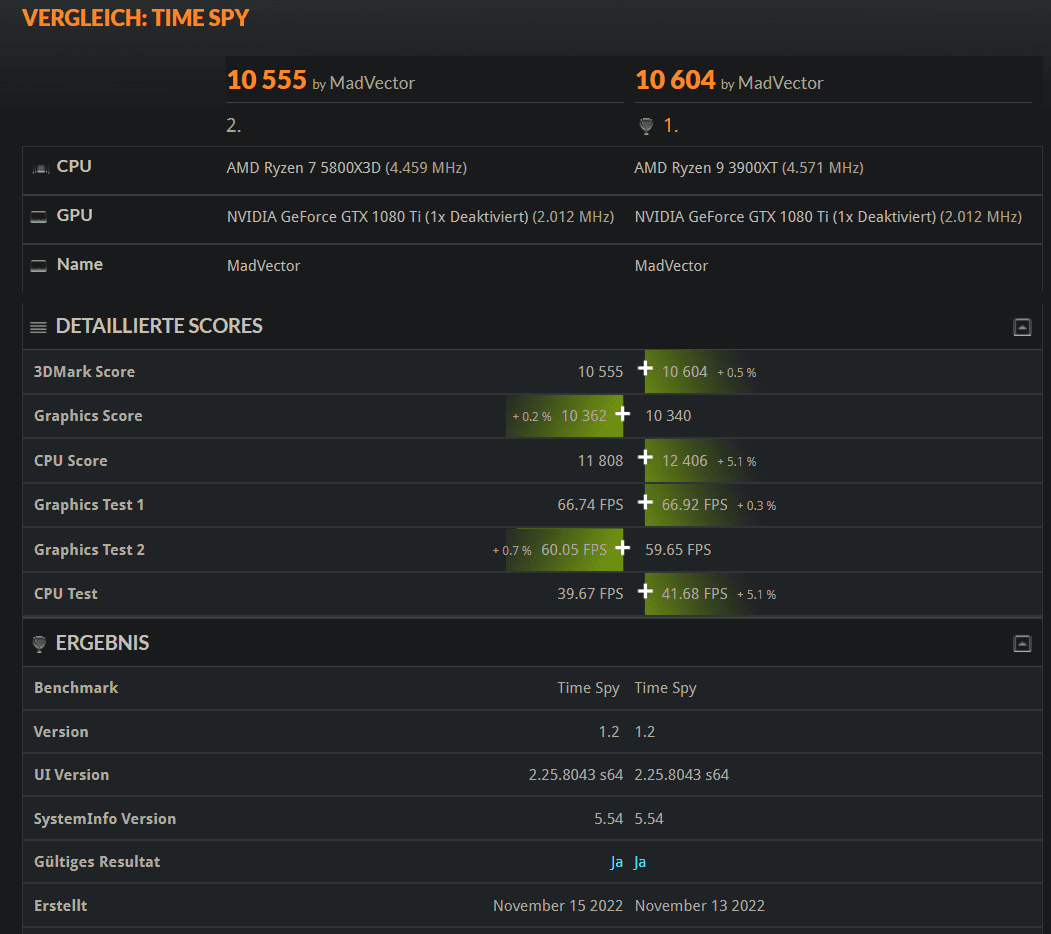The image size is (1051, 934).
Task: Click the 3DMark Score row label
Action: coord(84,371)
